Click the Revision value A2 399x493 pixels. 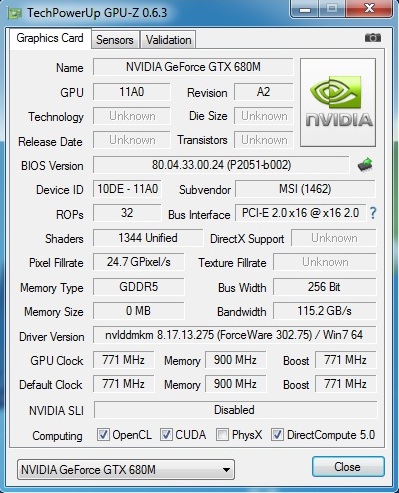coord(264,92)
